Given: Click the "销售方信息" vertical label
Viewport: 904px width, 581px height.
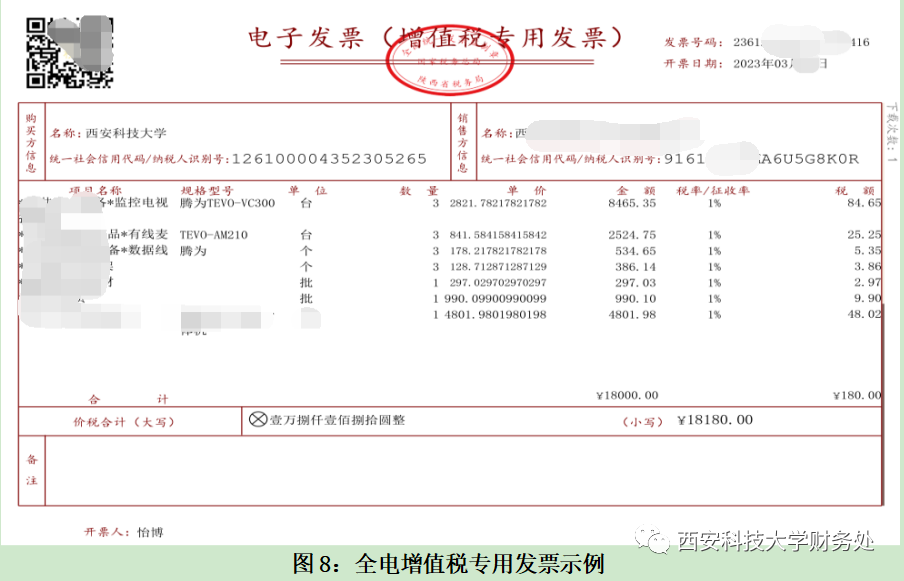Looking at the screenshot, I should [462, 142].
